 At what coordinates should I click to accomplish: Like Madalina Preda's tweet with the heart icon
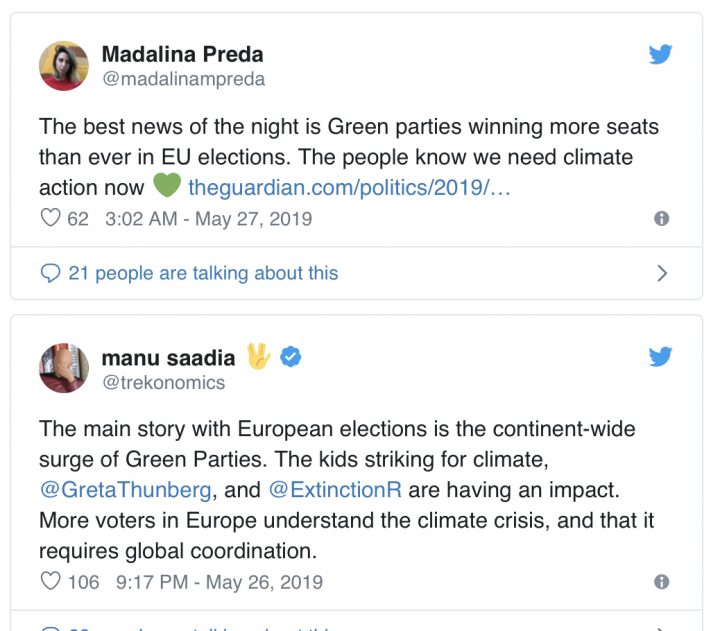pyautogui.click(x=50, y=218)
